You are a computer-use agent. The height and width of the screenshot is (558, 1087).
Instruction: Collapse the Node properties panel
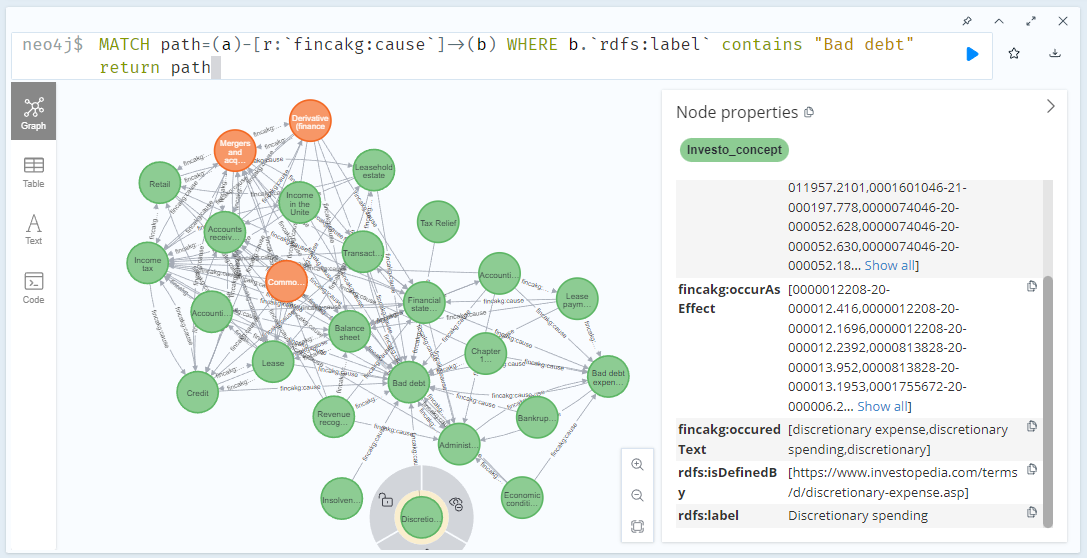(1050, 106)
